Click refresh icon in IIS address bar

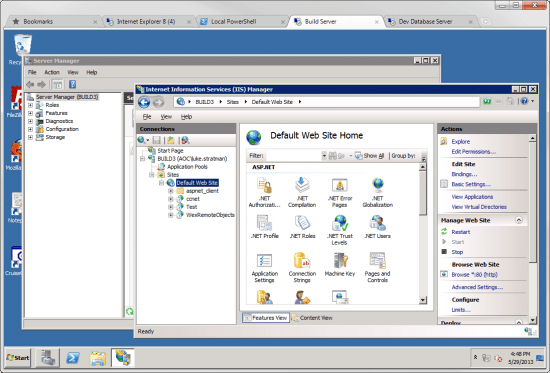[x=487, y=101]
